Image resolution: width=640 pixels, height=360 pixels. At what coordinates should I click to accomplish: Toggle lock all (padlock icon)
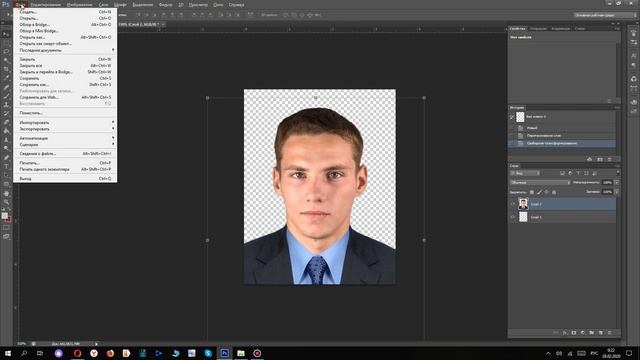point(554,192)
